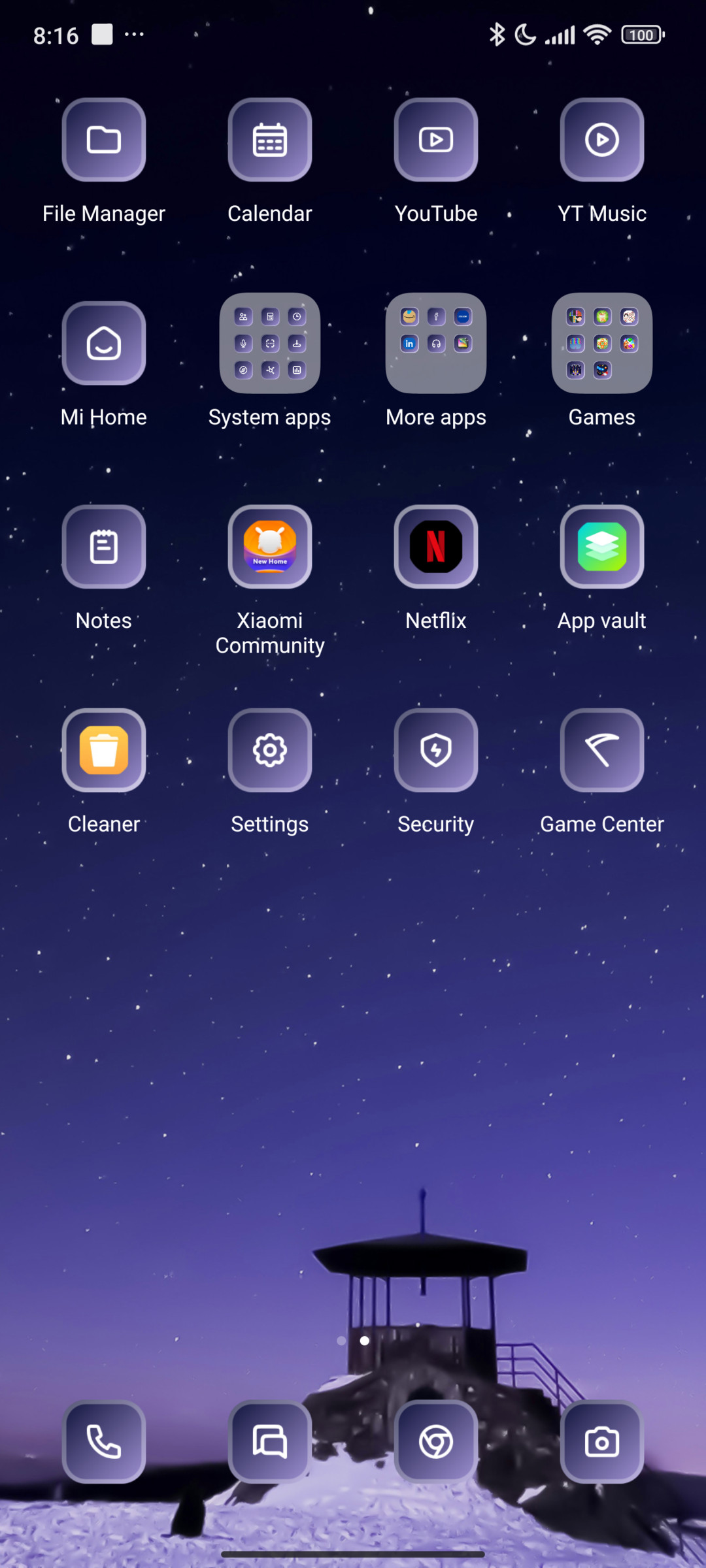Open the Notes app
This screenshot has width=706, height=1568.
104,547
